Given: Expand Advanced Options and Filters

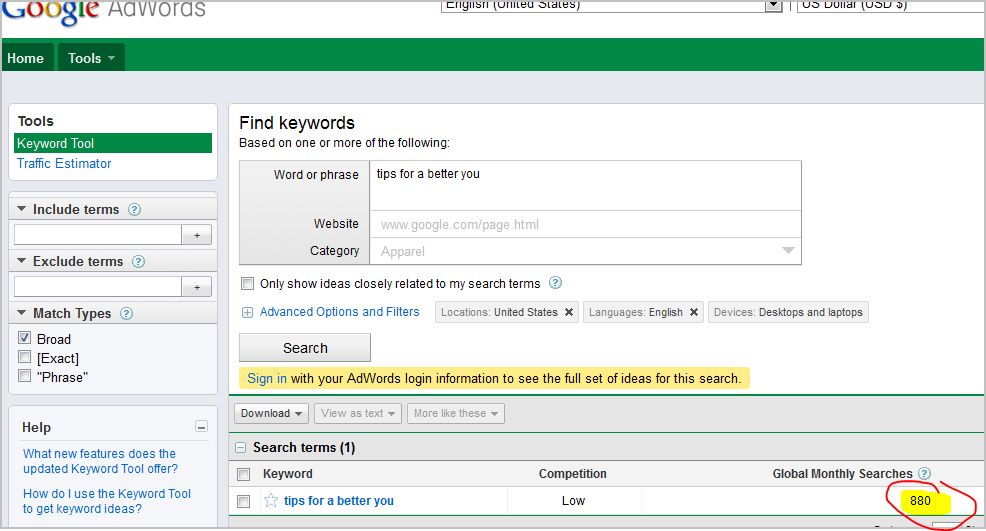Looking at the screenshot, I should 339,312.
